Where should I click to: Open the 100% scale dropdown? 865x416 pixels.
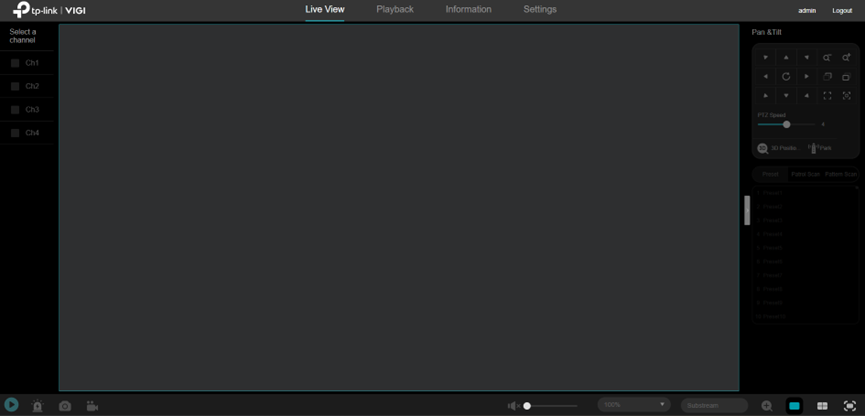click(634, 404)
